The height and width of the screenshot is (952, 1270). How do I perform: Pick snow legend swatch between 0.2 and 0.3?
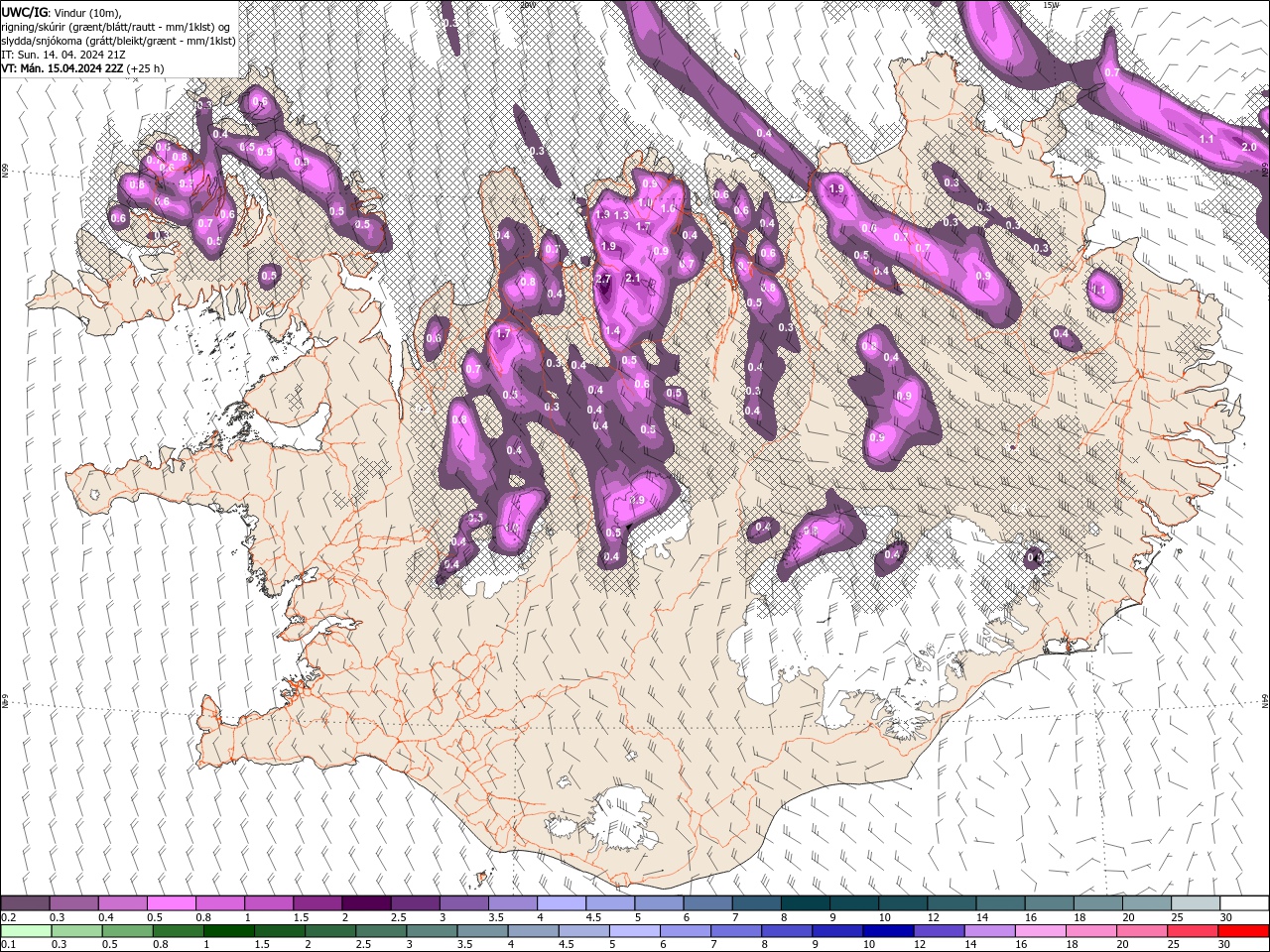point(25,903)
